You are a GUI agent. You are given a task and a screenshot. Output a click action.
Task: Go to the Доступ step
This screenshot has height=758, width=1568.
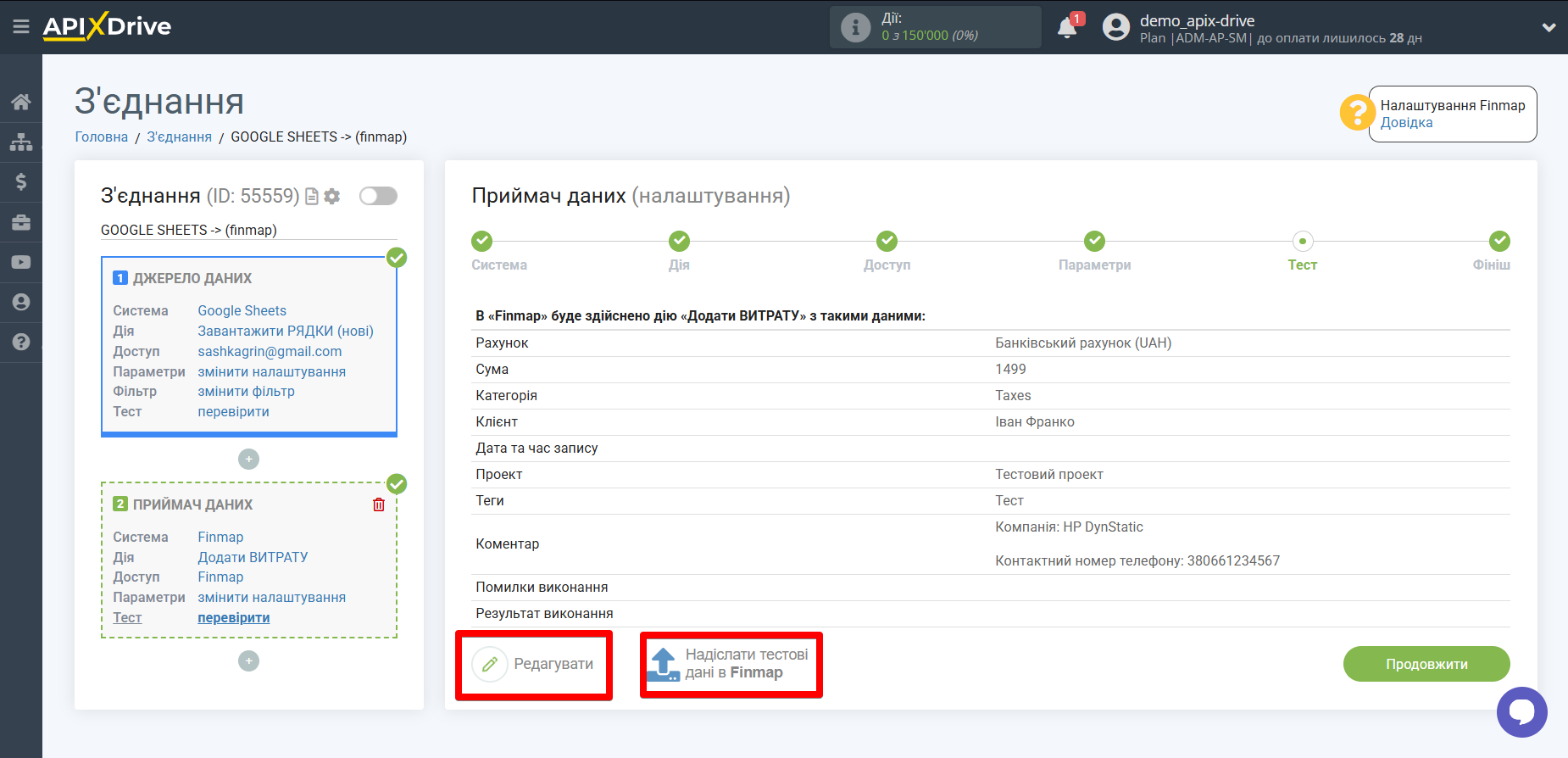[x=887, y=242]
